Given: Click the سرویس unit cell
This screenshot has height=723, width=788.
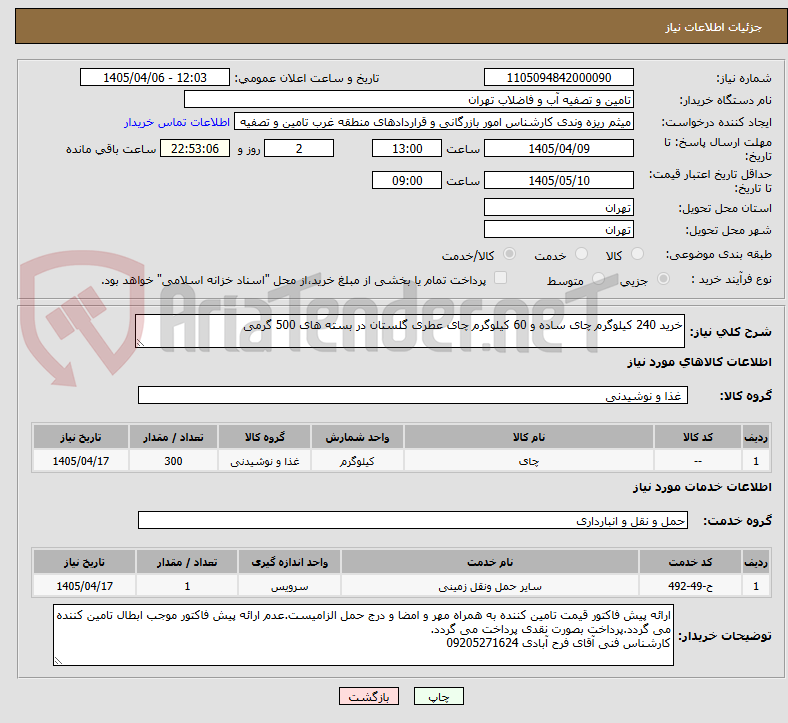Looking at the screenshot, I should [x=289, y=585].
